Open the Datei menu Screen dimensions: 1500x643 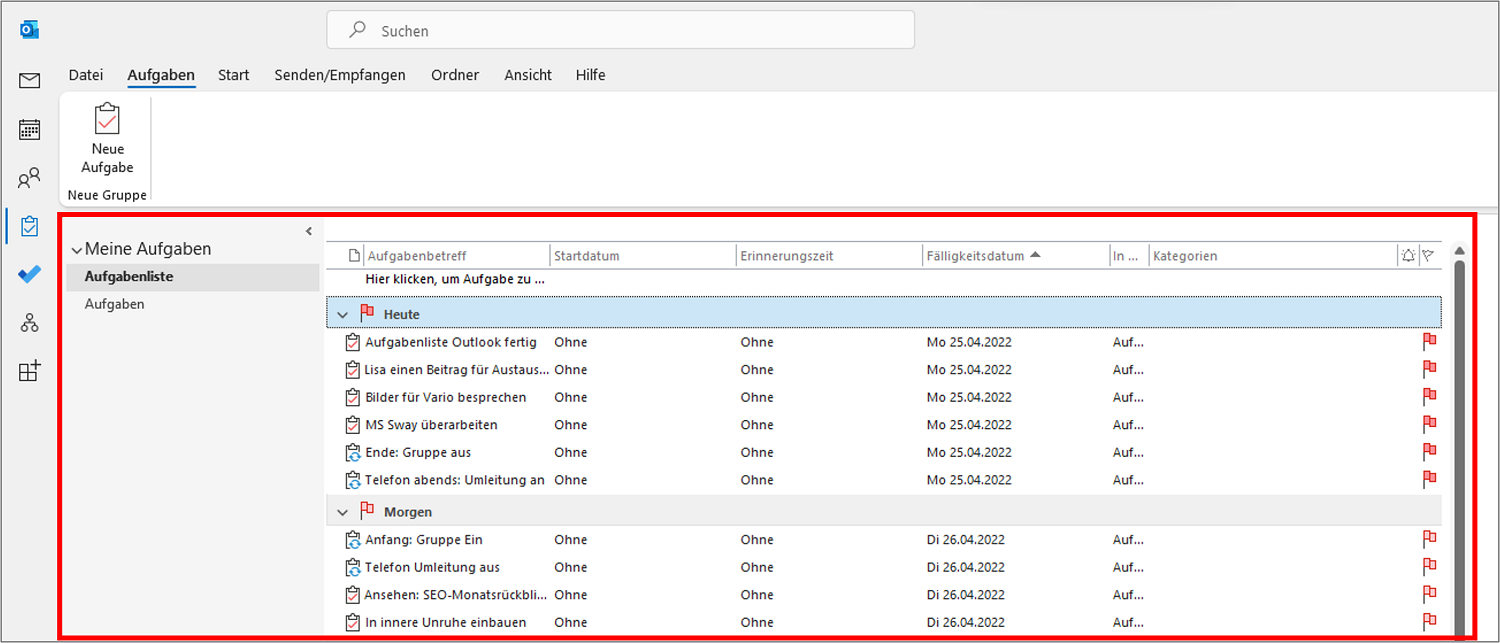pyautogui.click(x=86, y=75)
